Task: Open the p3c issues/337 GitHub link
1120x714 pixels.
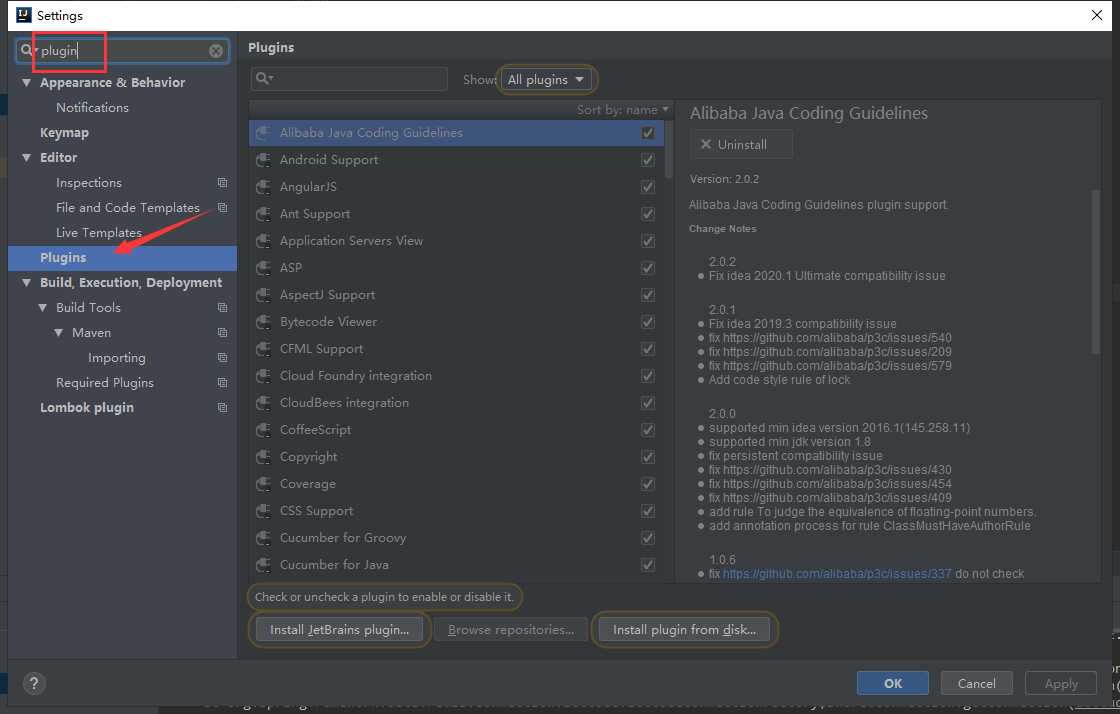Action: pos(837,573)
